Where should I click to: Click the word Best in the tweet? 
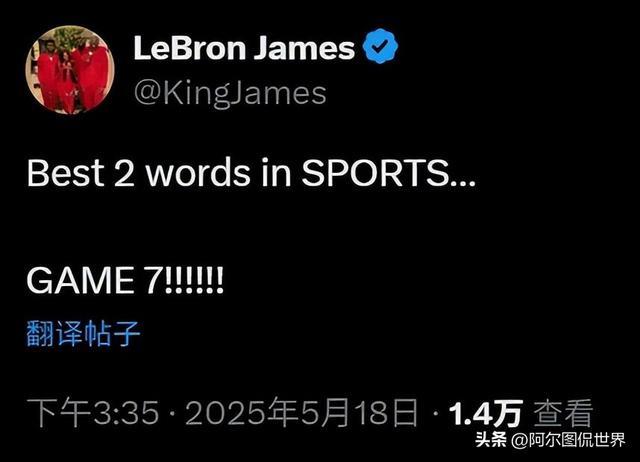coord(65,173)
